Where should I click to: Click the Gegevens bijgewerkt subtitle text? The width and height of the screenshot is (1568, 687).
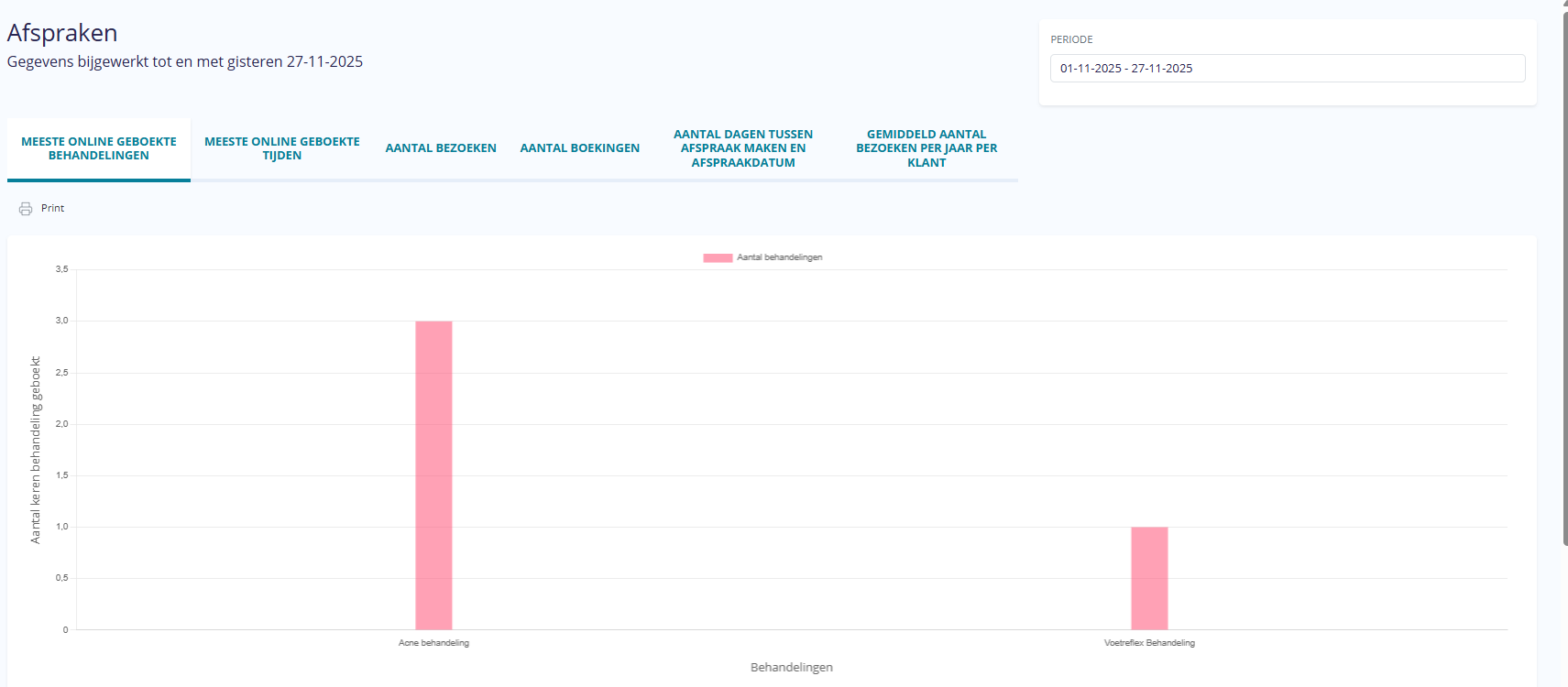pyautogui.click(x=185, y=62)
